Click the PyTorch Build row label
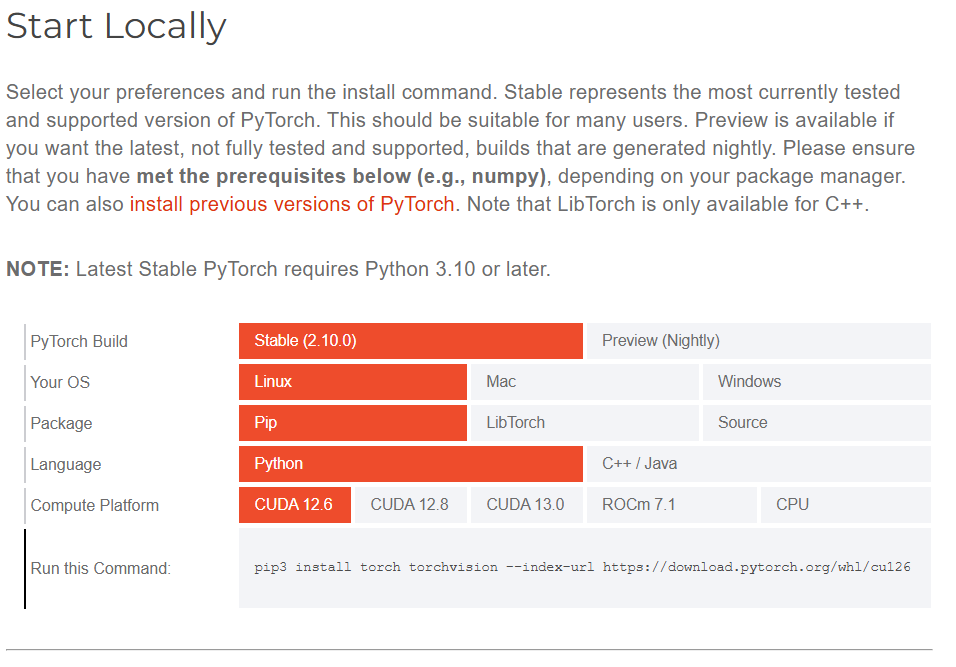 (x=79, y=341)
